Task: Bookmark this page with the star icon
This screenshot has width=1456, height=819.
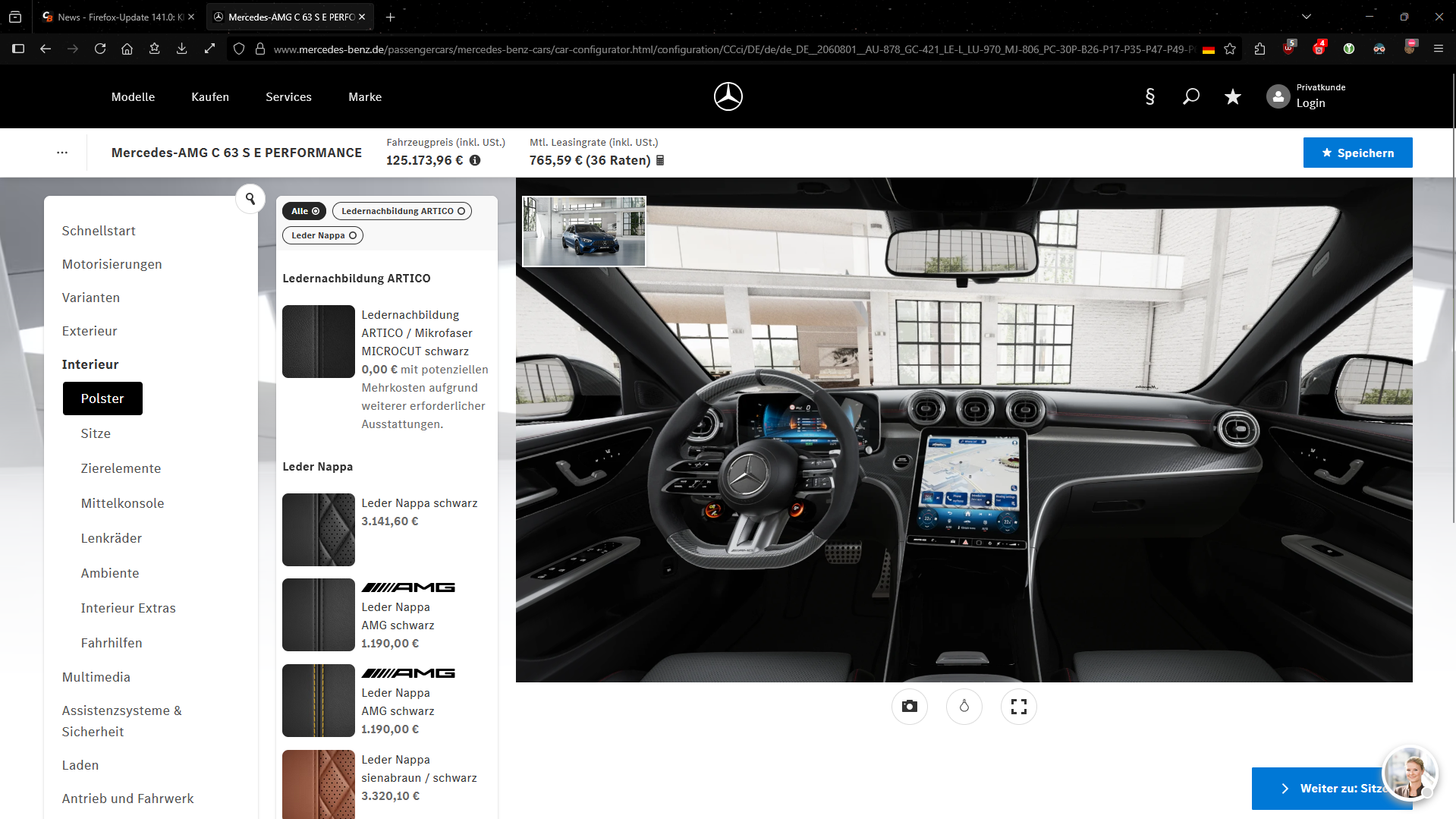Action: (x=1230, y=49)
